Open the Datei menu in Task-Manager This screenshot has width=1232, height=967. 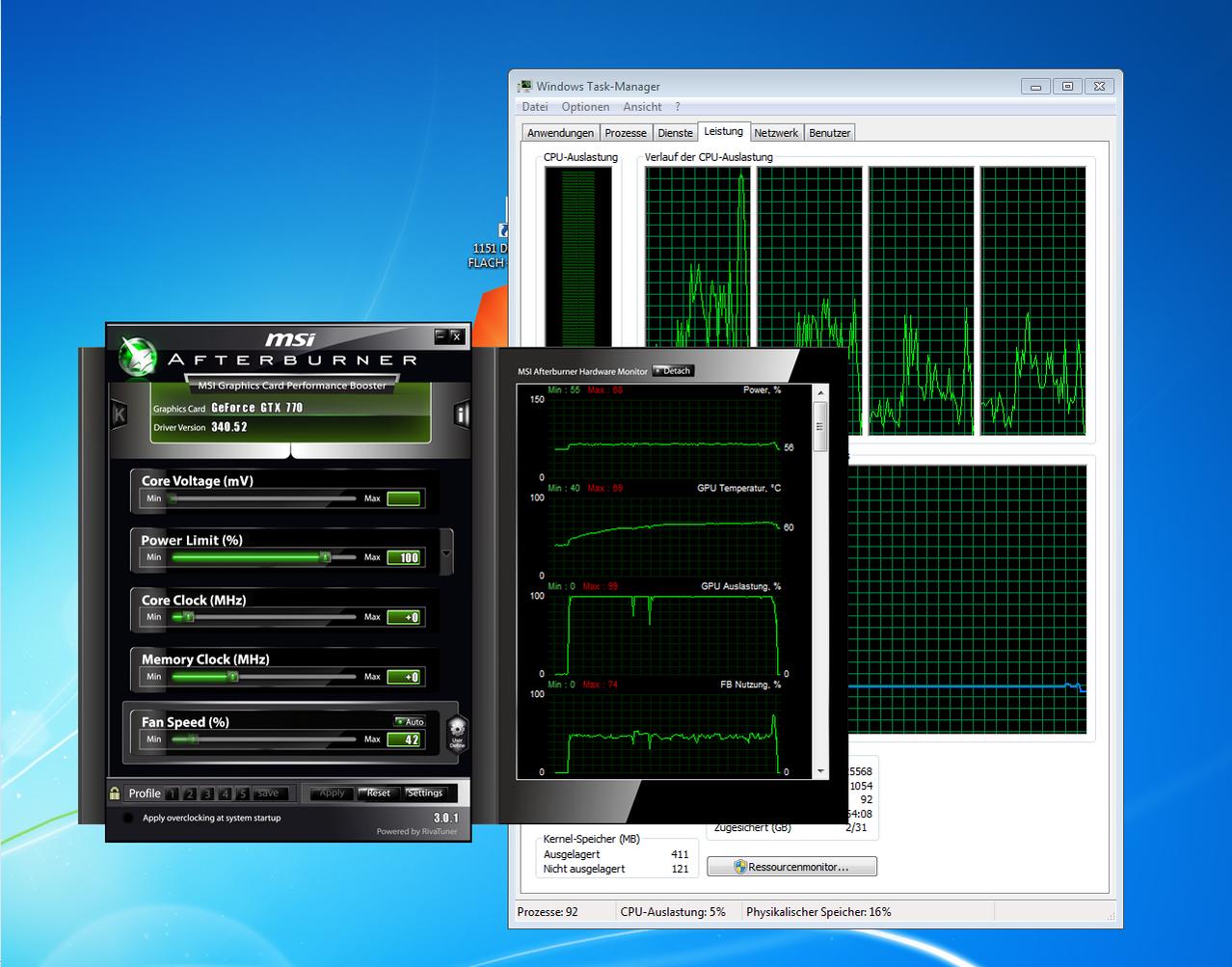pyautogui.click(x=535, y=107)
